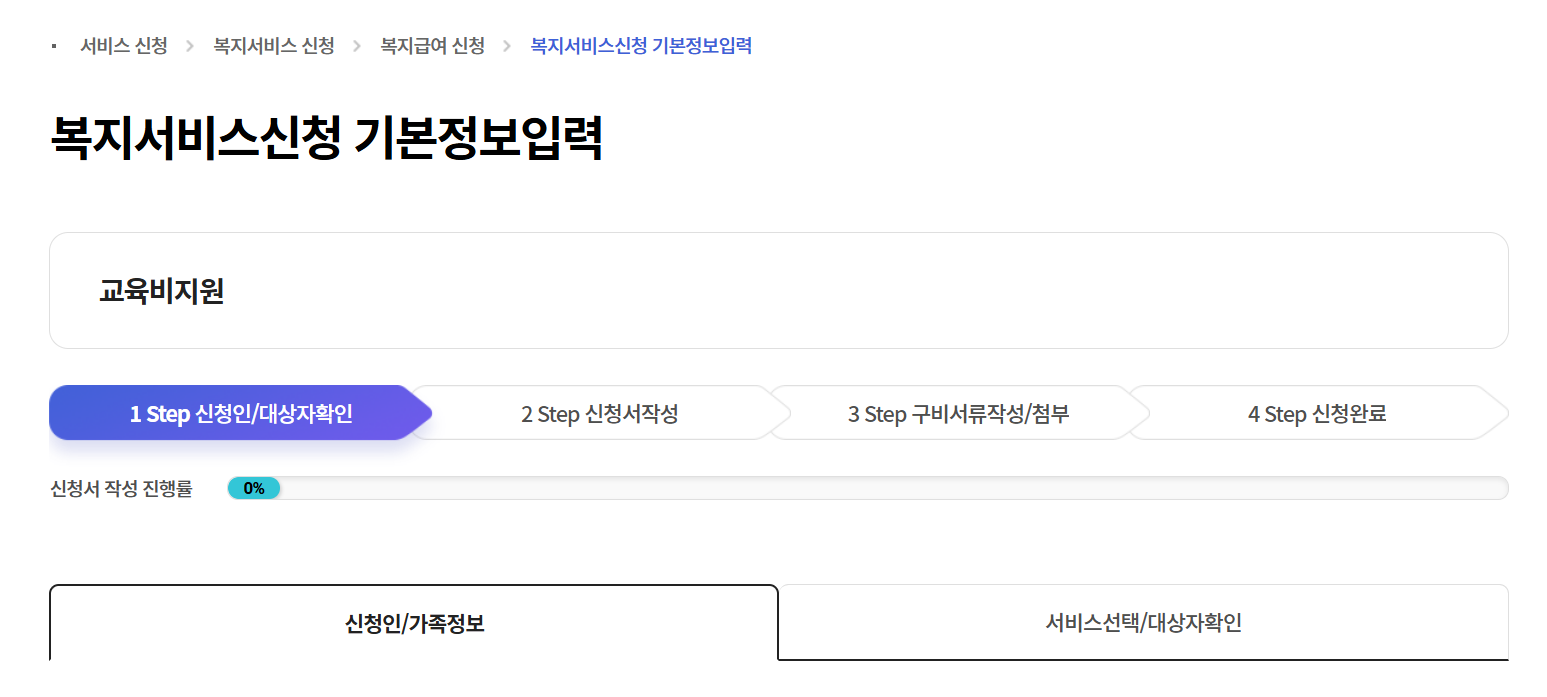1547x697 pixels.
Task: Click the 0% progress indicator badge
Action: coord(254,488)
